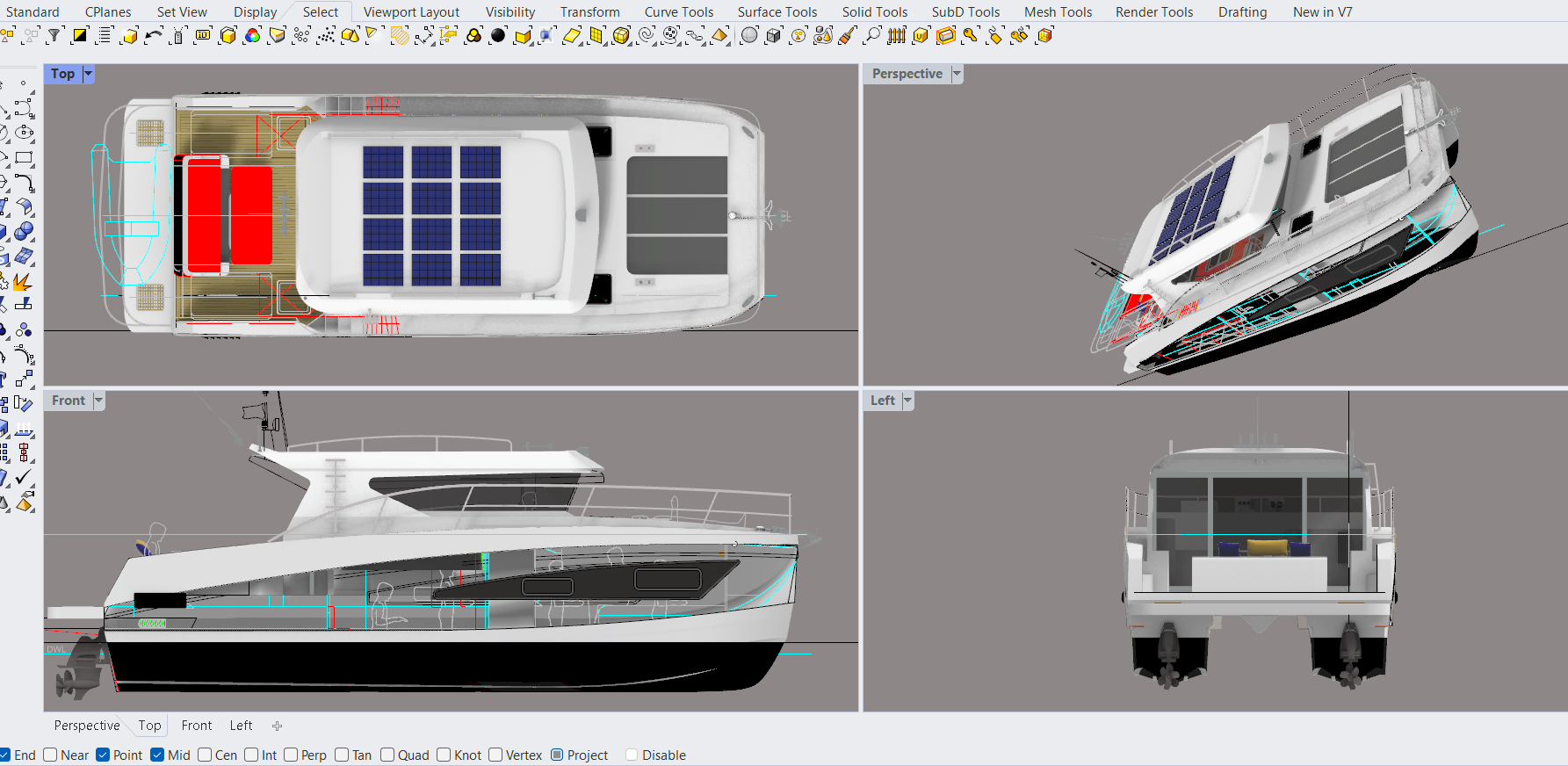Select the magnifying glass toolbar icon
Screen dimensions: 1568x766
coord(872,35)
